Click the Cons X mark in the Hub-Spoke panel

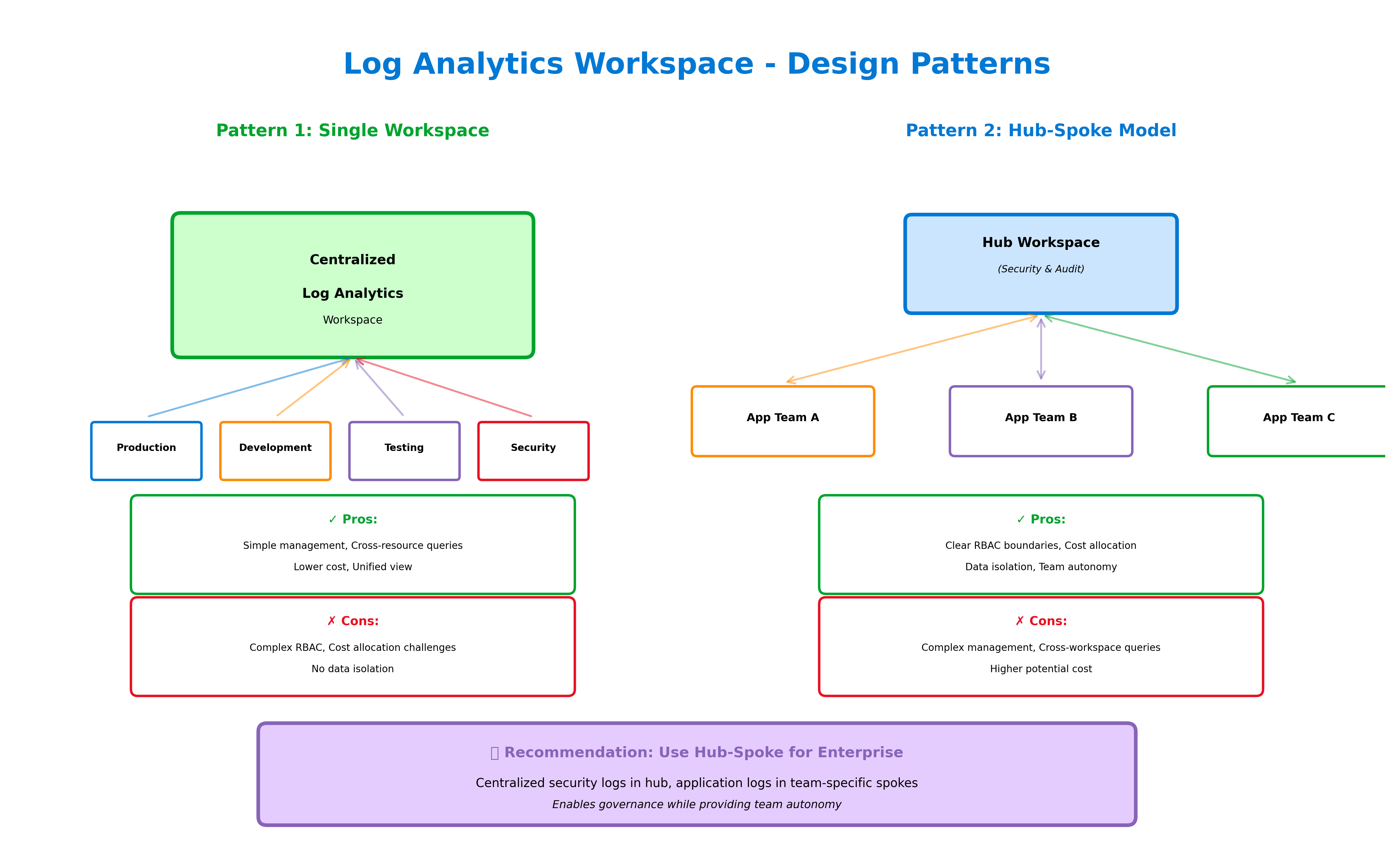1019,621
